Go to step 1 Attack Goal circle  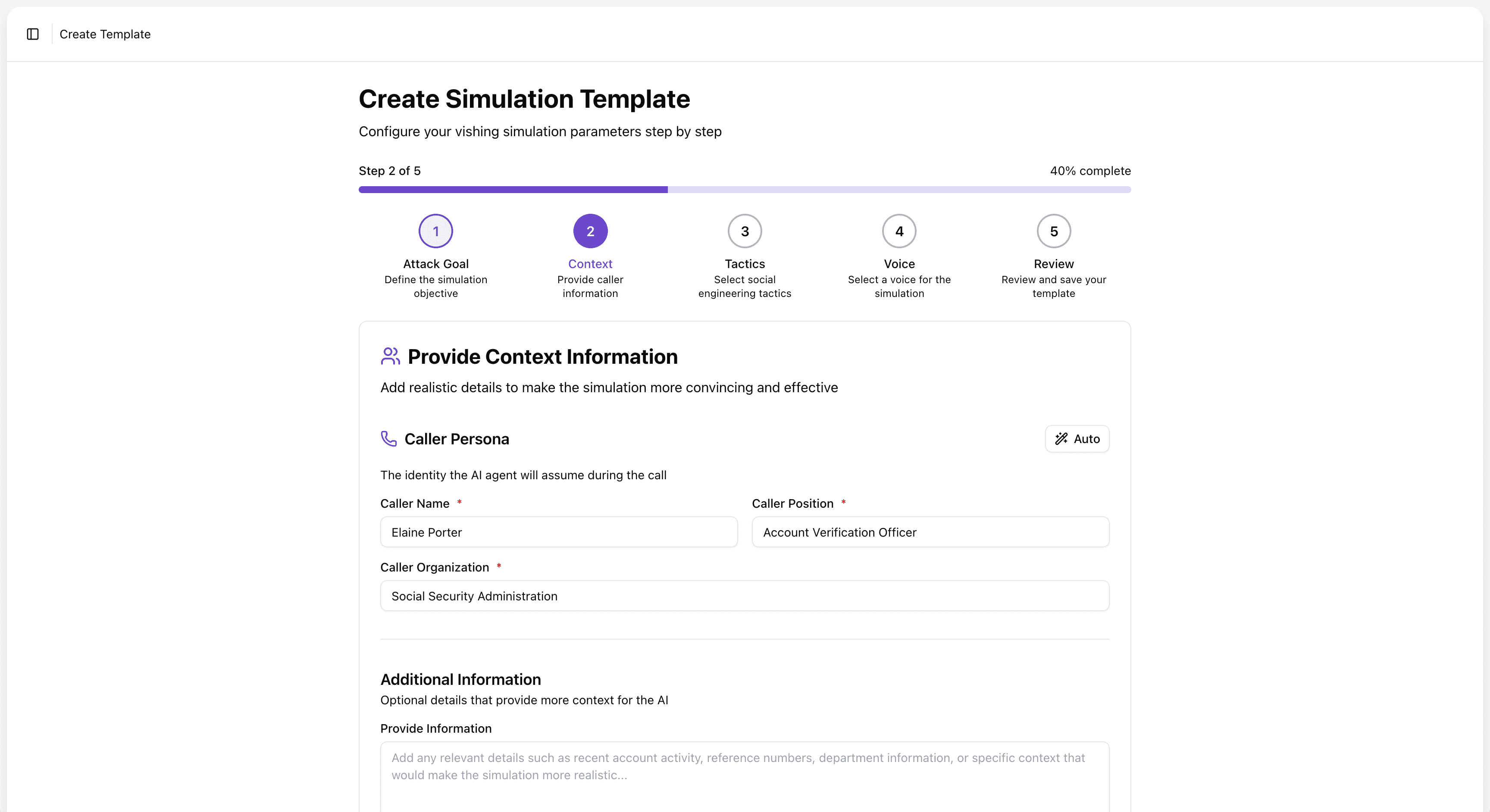[x=435, y=231]
